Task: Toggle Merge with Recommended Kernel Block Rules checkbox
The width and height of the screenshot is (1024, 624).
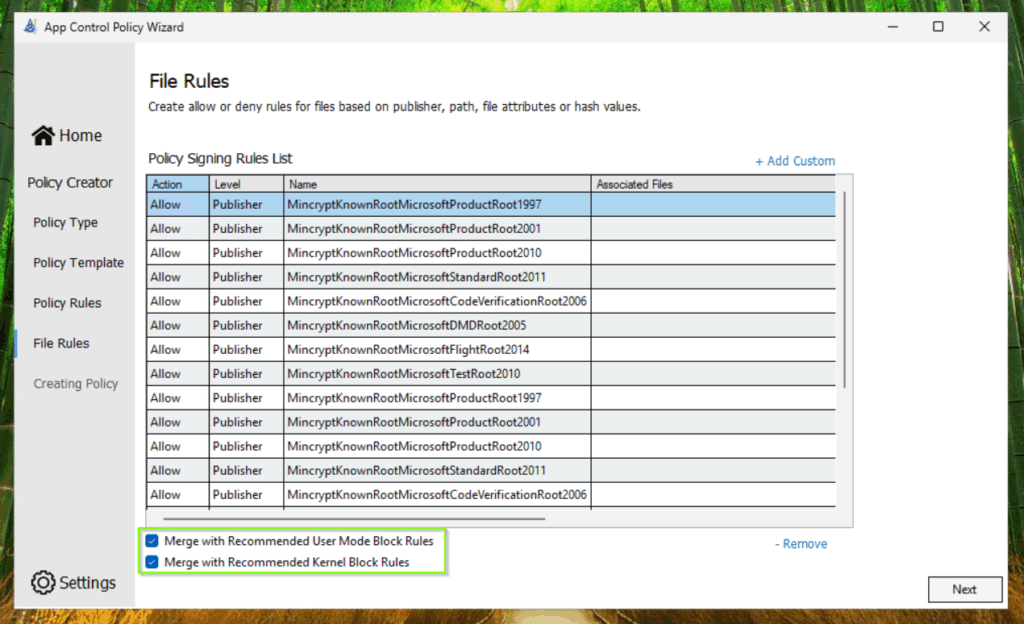Action: click(x=152, y=562)
